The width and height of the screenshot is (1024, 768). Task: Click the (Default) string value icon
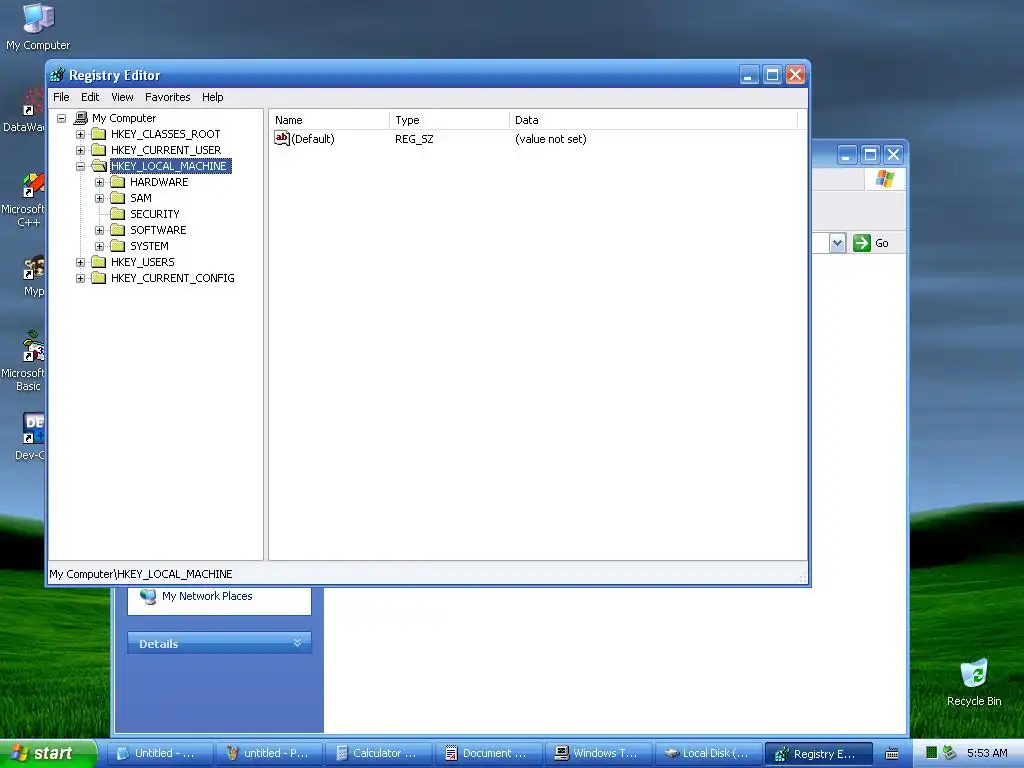pyautogui.click(x=281, y=138)
